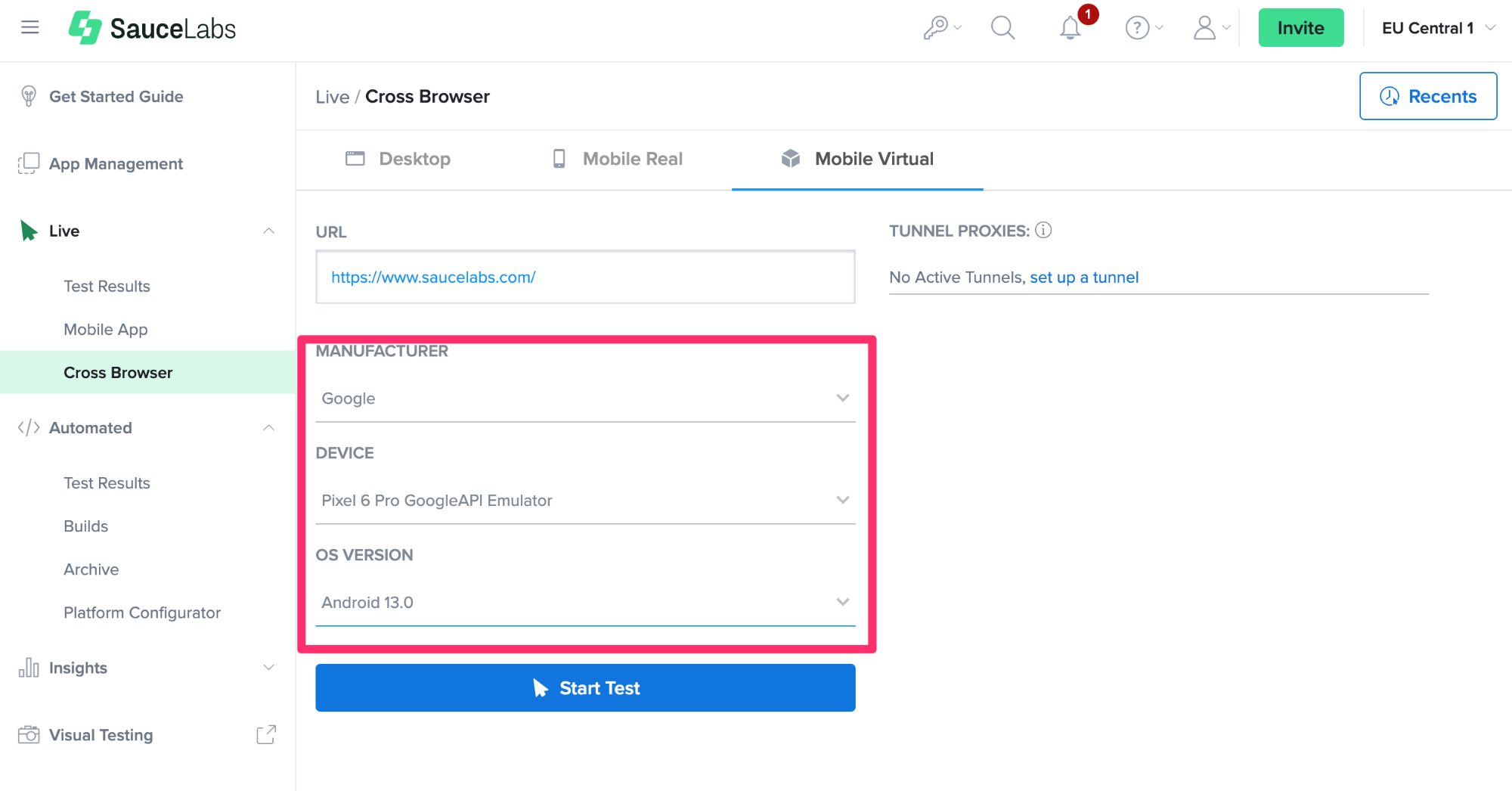Click the Insights bar chart icon
The image size is (1512, 791).
pos(29,668)
